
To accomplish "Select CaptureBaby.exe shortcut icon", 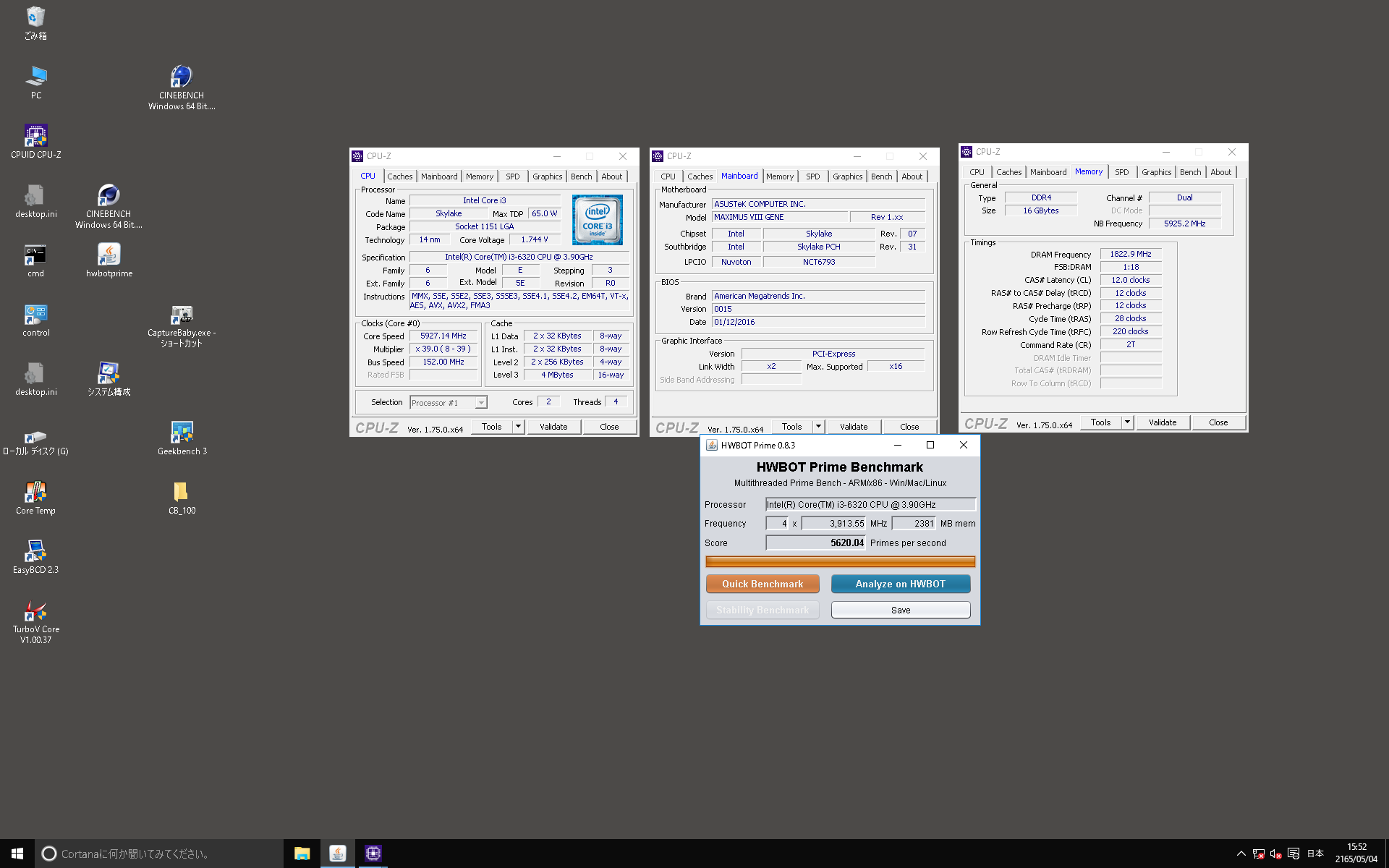I will point(182,325).
